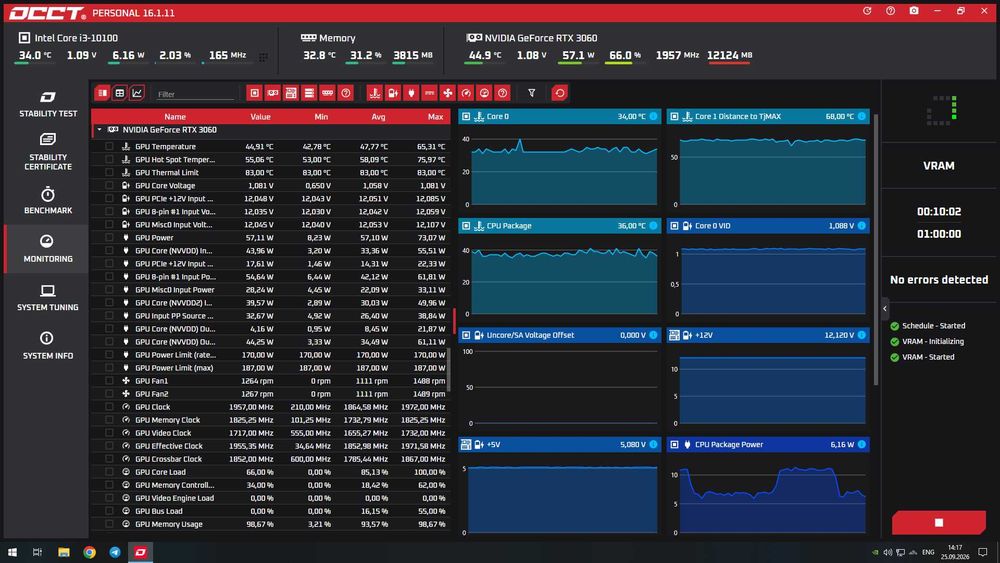Viewport: 1000px width, 563px height.
Task: Open the System Info section
Action: click(48, 346)
